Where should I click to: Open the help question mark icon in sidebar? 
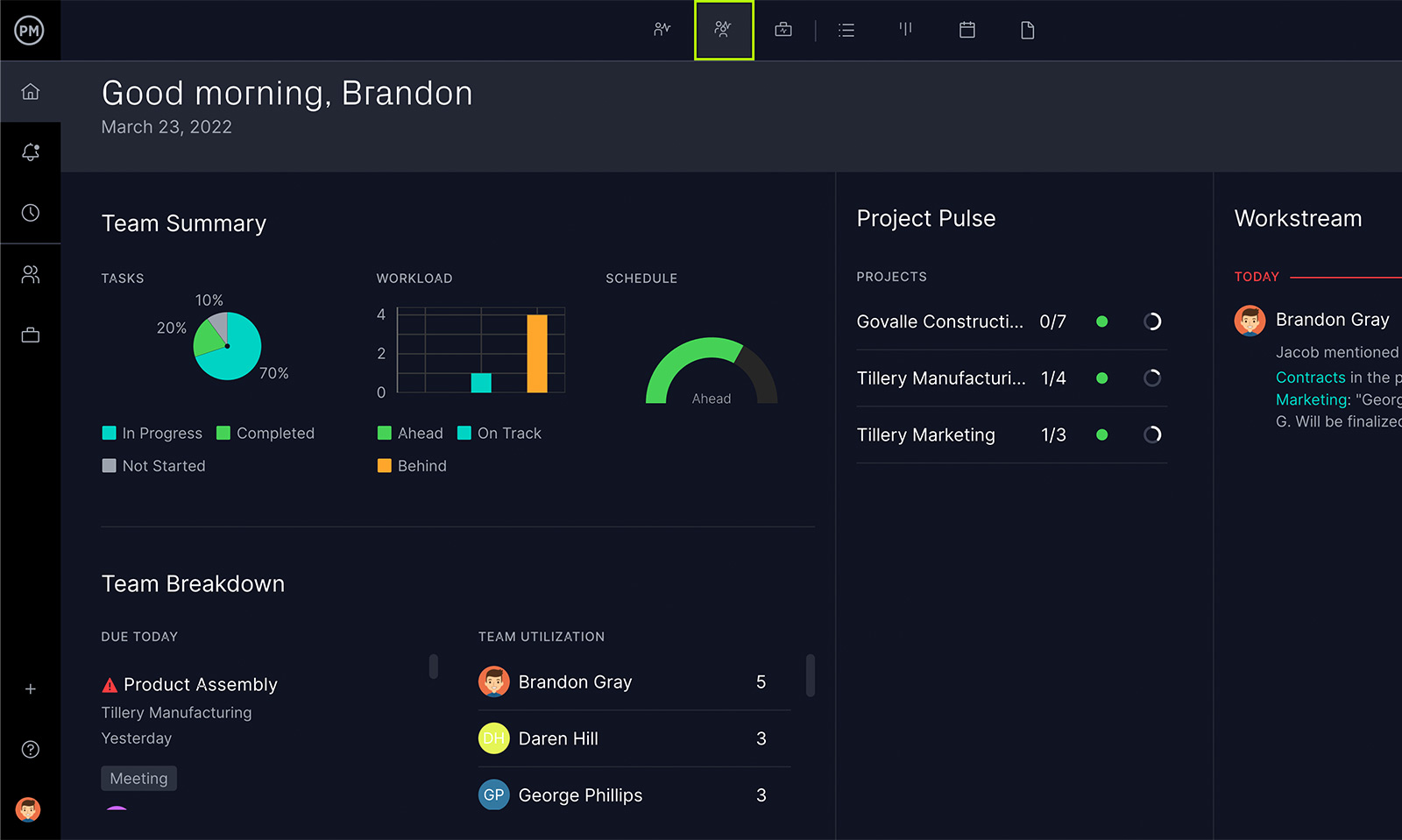(31, 749)
